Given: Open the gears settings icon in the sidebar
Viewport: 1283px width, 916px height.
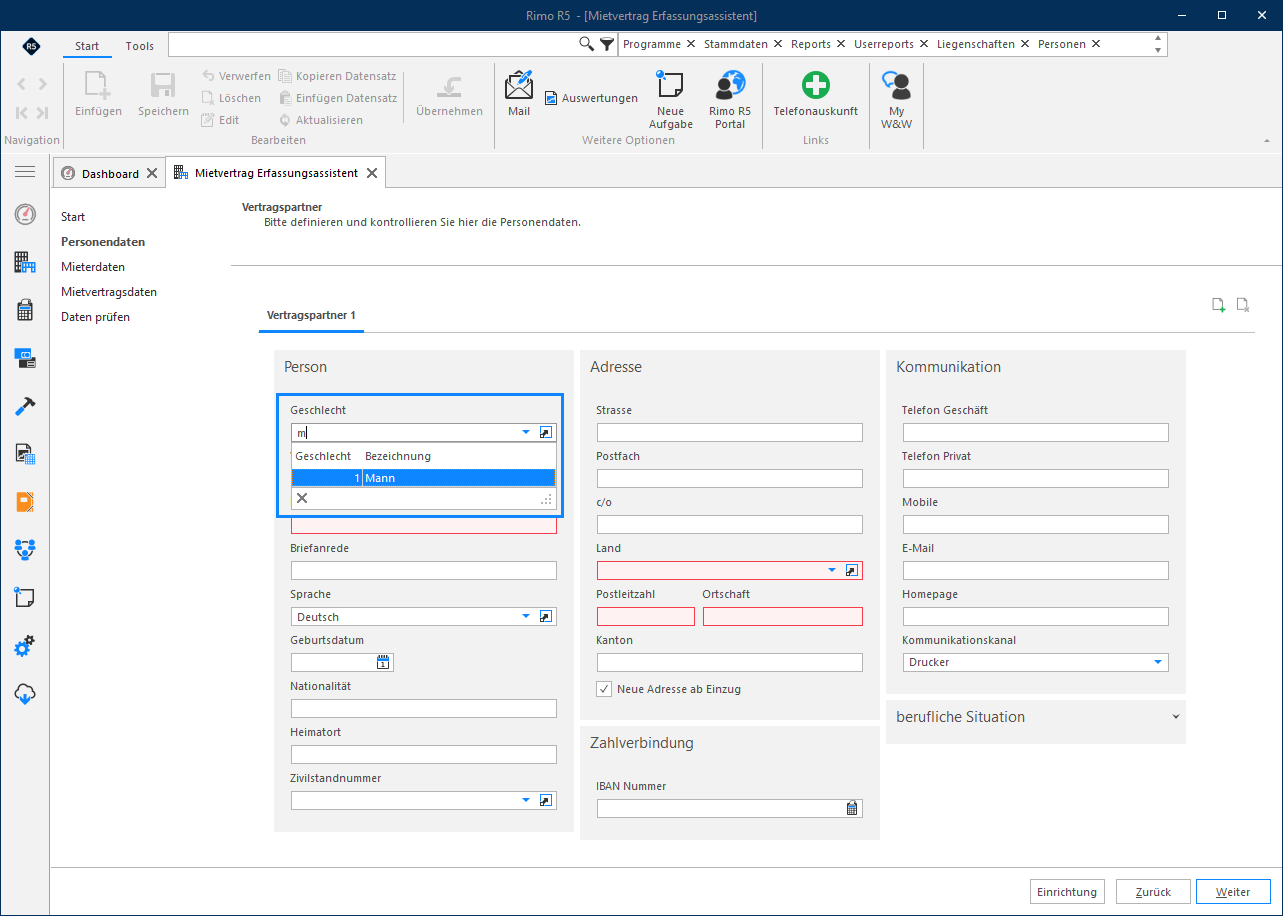Looking at the screenshot, I should (x=25, y=646).
